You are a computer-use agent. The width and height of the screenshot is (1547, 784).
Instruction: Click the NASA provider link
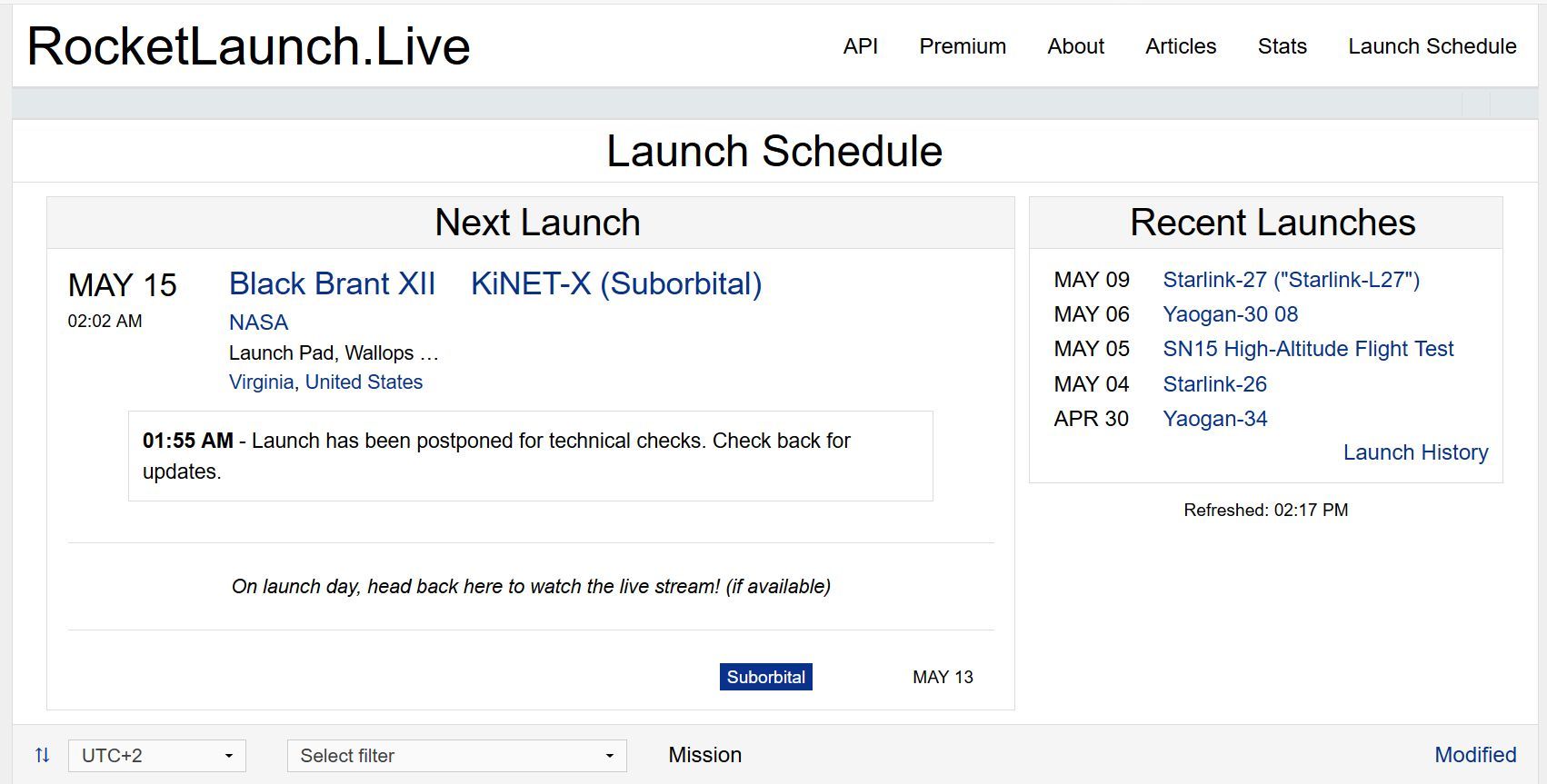[x=258, y=323]
